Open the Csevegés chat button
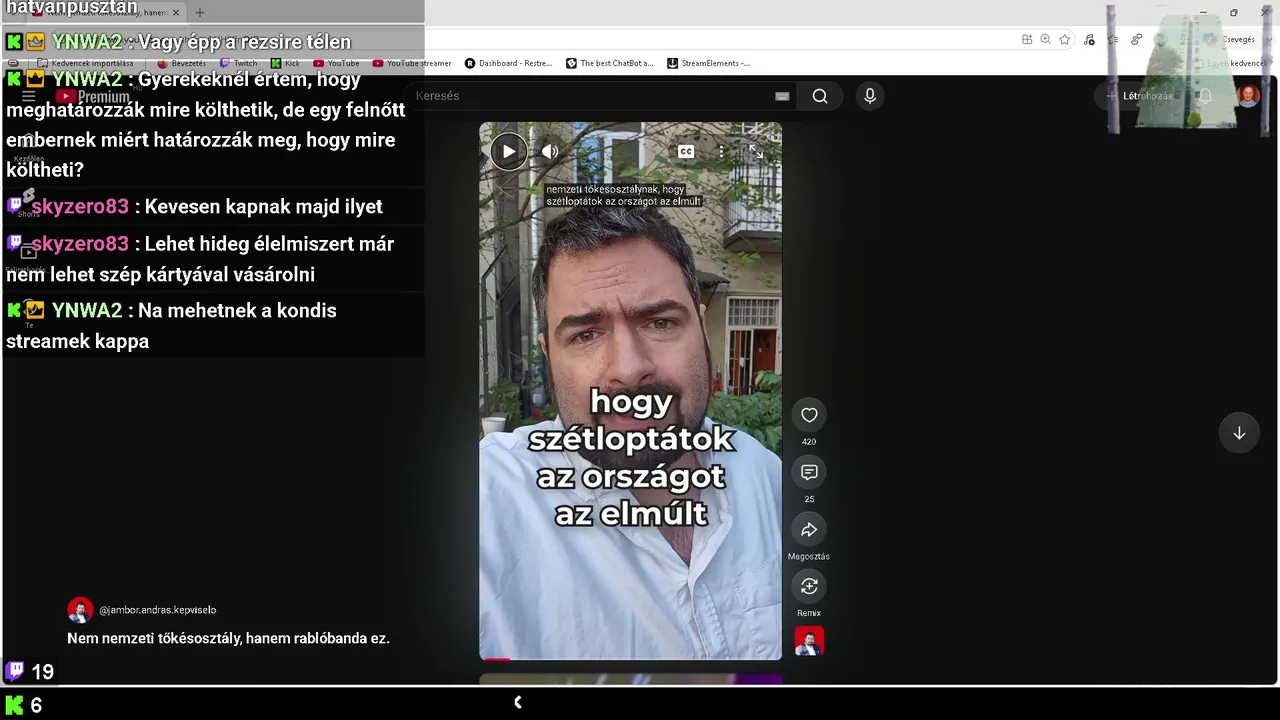Viewport: 1280px width, 720px height. 1229,39
